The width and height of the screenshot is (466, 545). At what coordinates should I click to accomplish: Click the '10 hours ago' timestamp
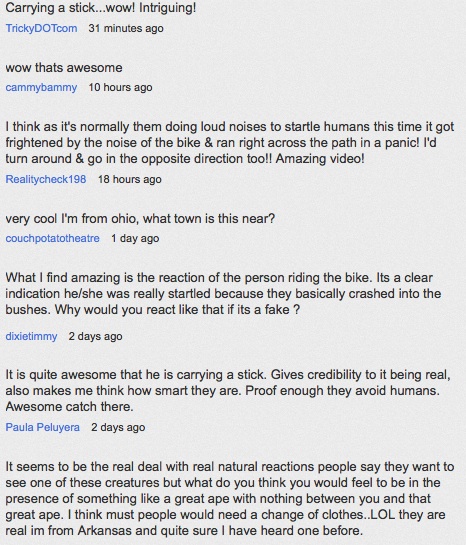coord(120,87)
